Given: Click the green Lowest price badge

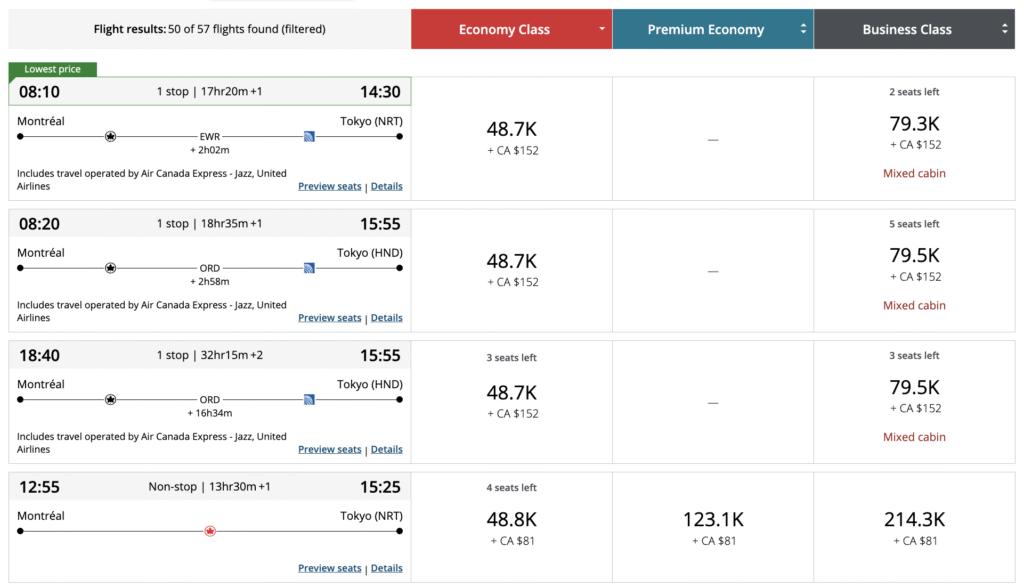Looking at the screenshot, I should tap(53, 70).
